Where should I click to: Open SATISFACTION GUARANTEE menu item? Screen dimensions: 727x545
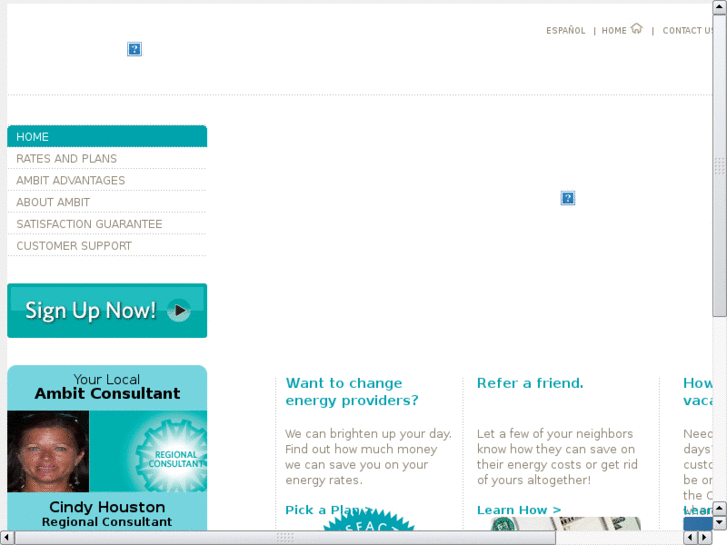(x=107, y=224)
